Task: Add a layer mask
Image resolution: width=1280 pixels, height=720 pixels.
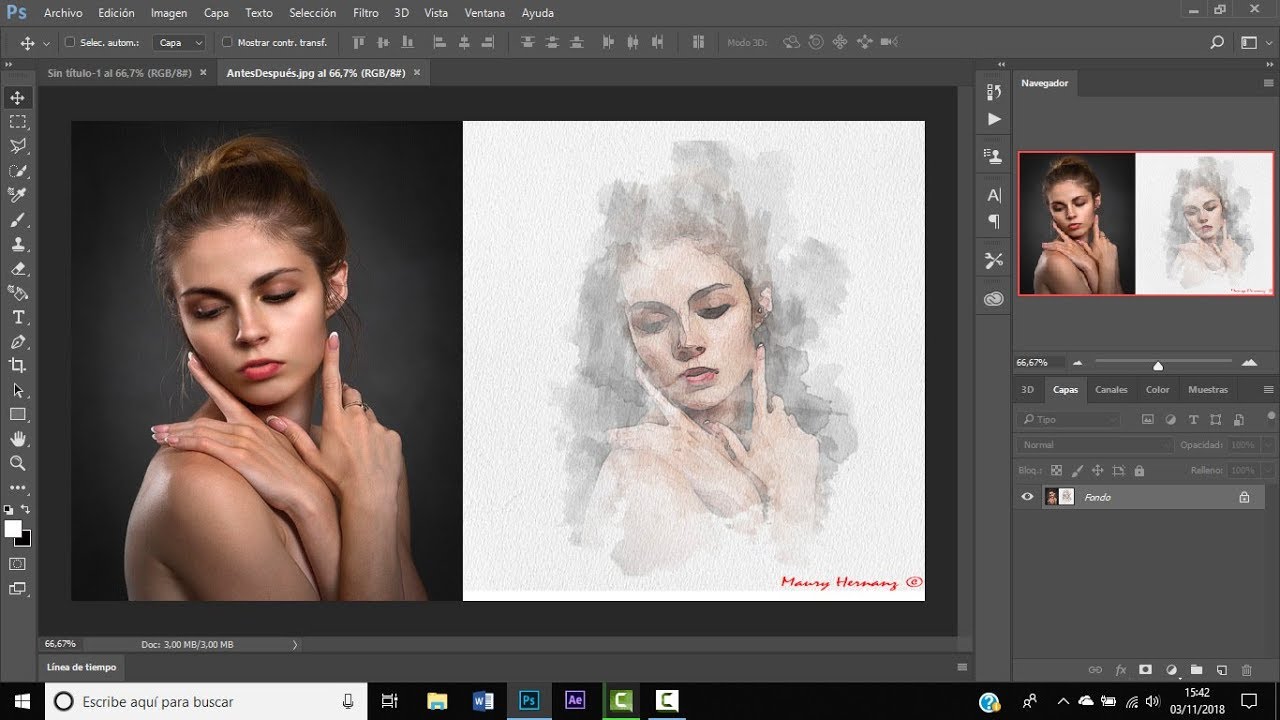Action: [1146, 670]
